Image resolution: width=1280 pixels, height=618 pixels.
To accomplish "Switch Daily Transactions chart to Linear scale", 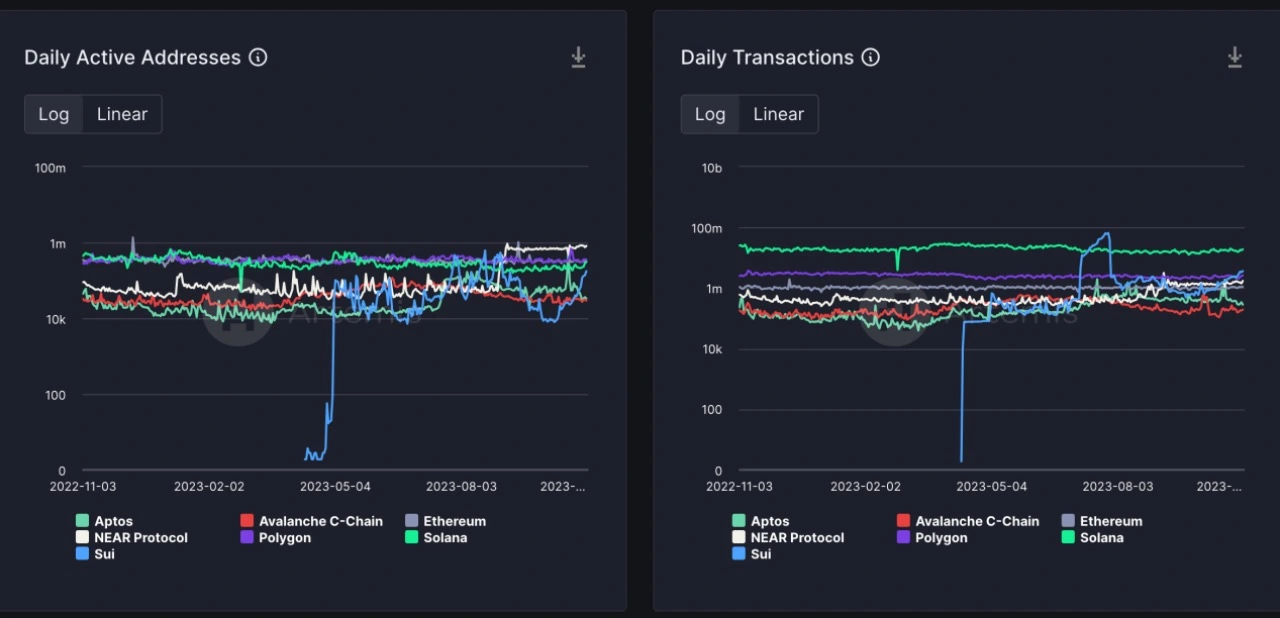I will click(778, 114).
